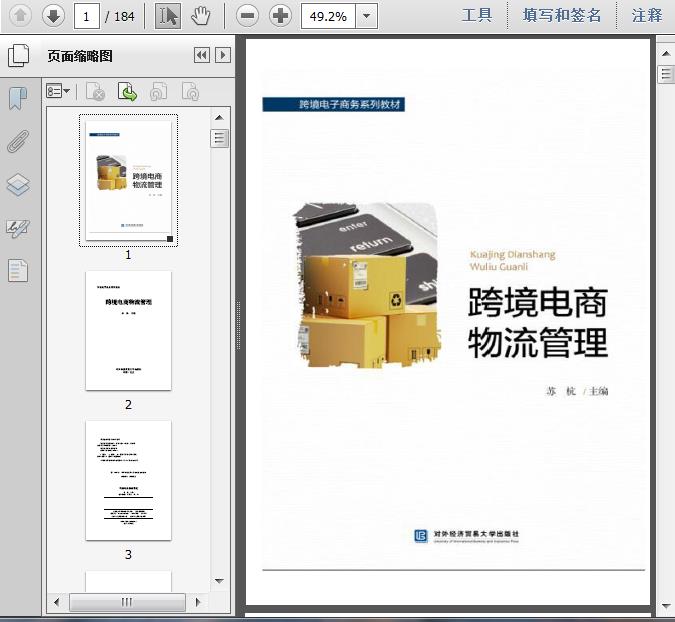
Task: Click the zoom in plus button
Action: coord(281,15)
